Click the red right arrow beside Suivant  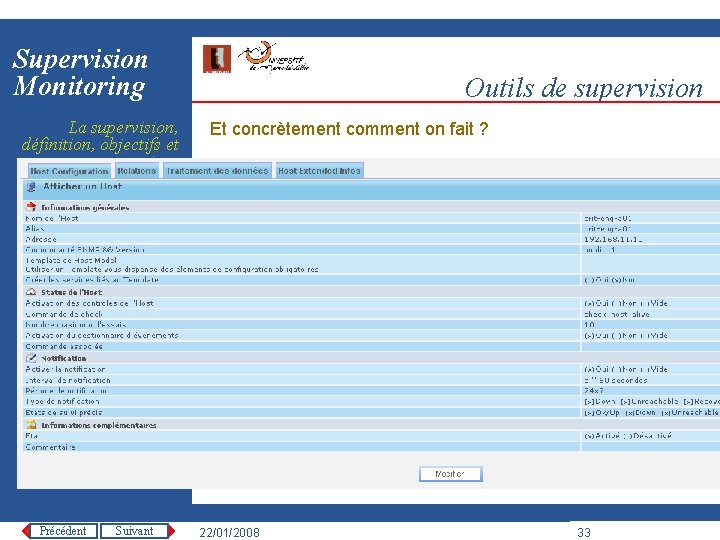click(172, 531)
